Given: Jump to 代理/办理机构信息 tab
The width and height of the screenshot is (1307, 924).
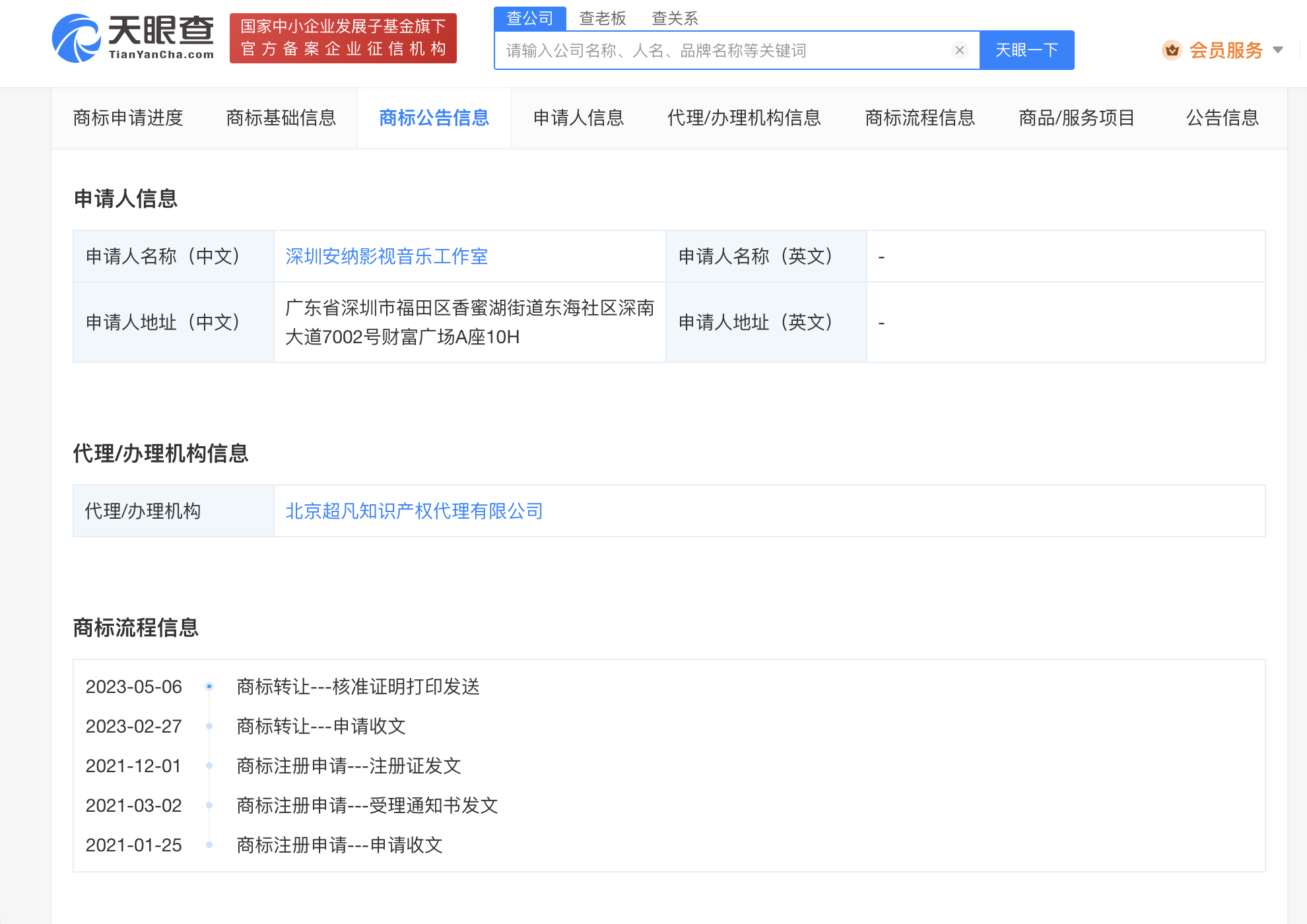Looking at the screenshot, I should click(744, 118).
